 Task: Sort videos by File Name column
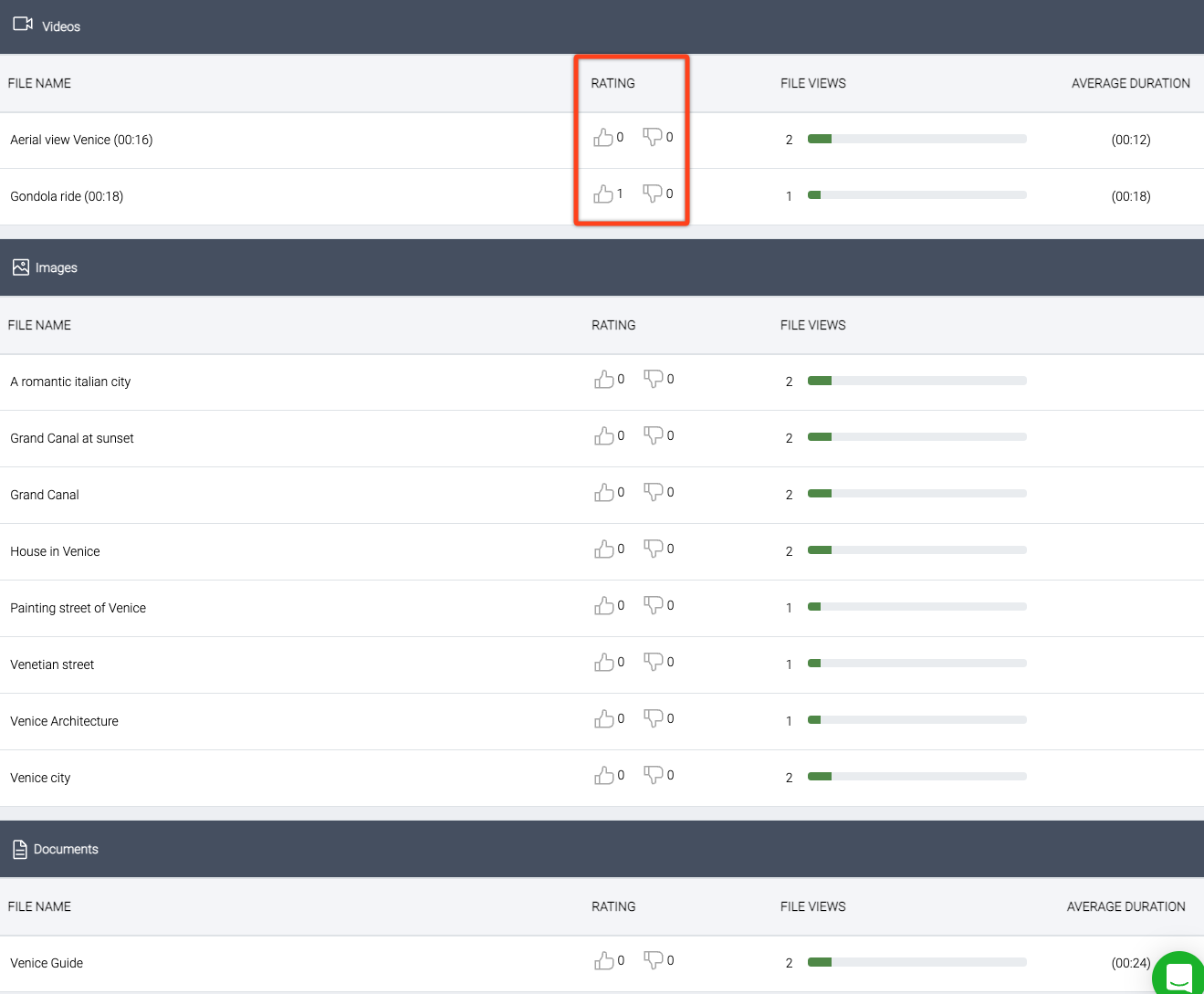point(39,83)
